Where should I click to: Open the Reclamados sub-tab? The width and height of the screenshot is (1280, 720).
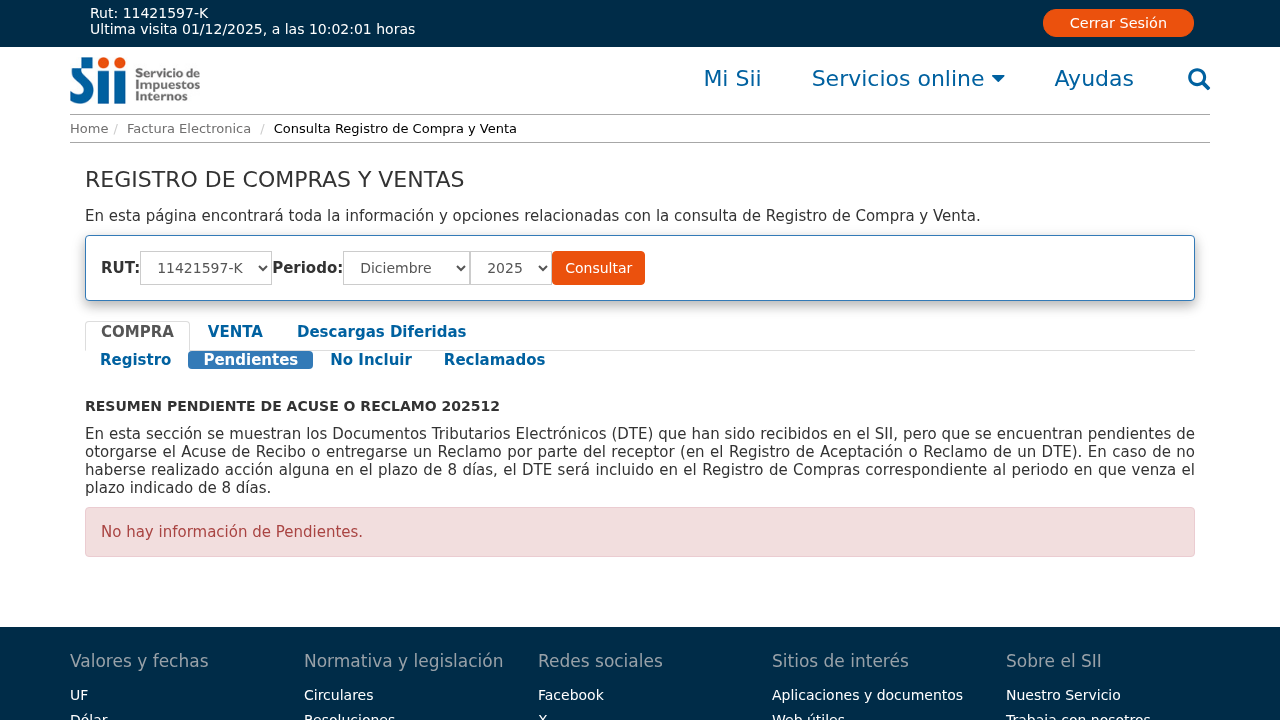tap(494, 360)
